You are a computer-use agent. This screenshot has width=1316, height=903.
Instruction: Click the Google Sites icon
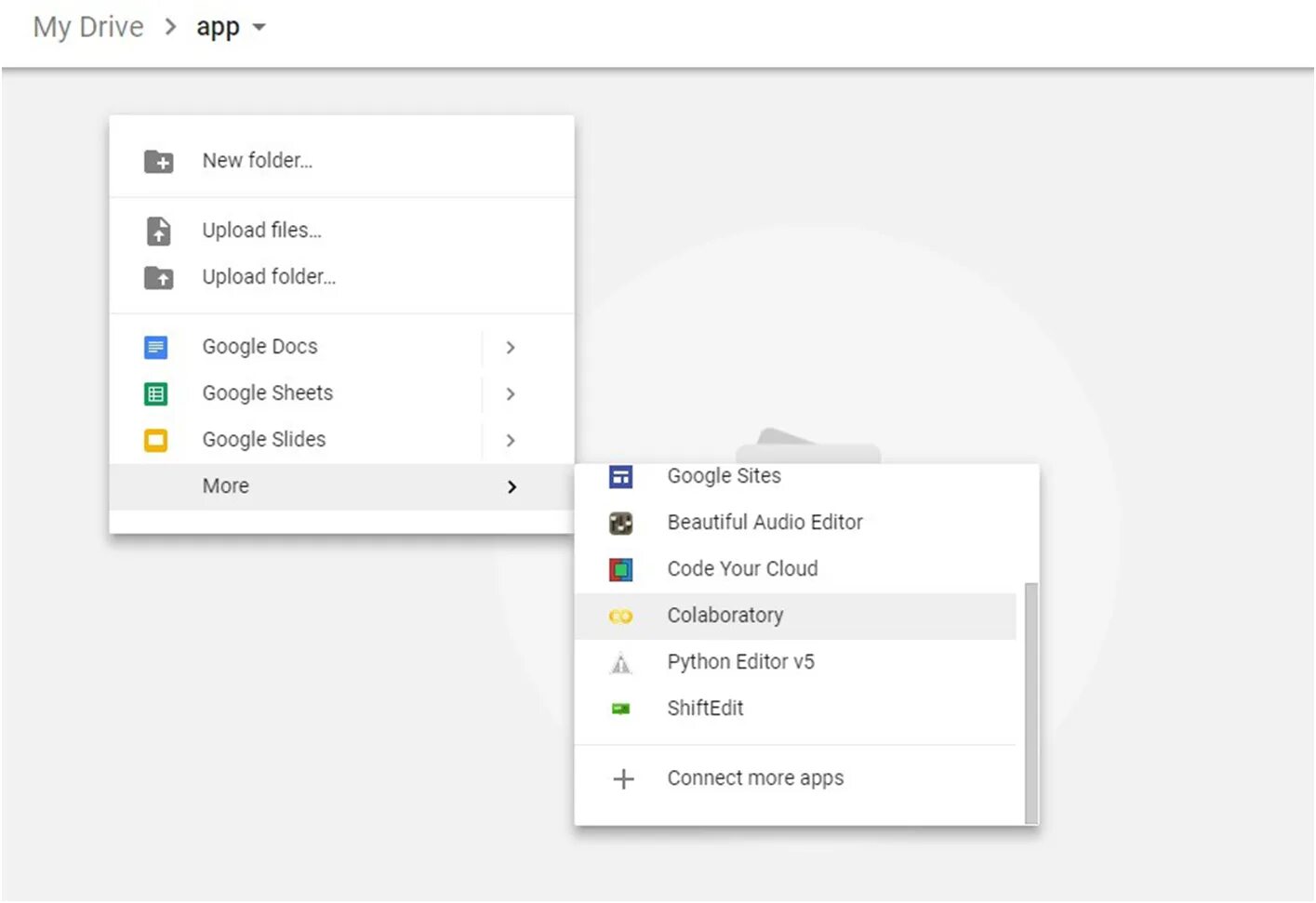620,477
